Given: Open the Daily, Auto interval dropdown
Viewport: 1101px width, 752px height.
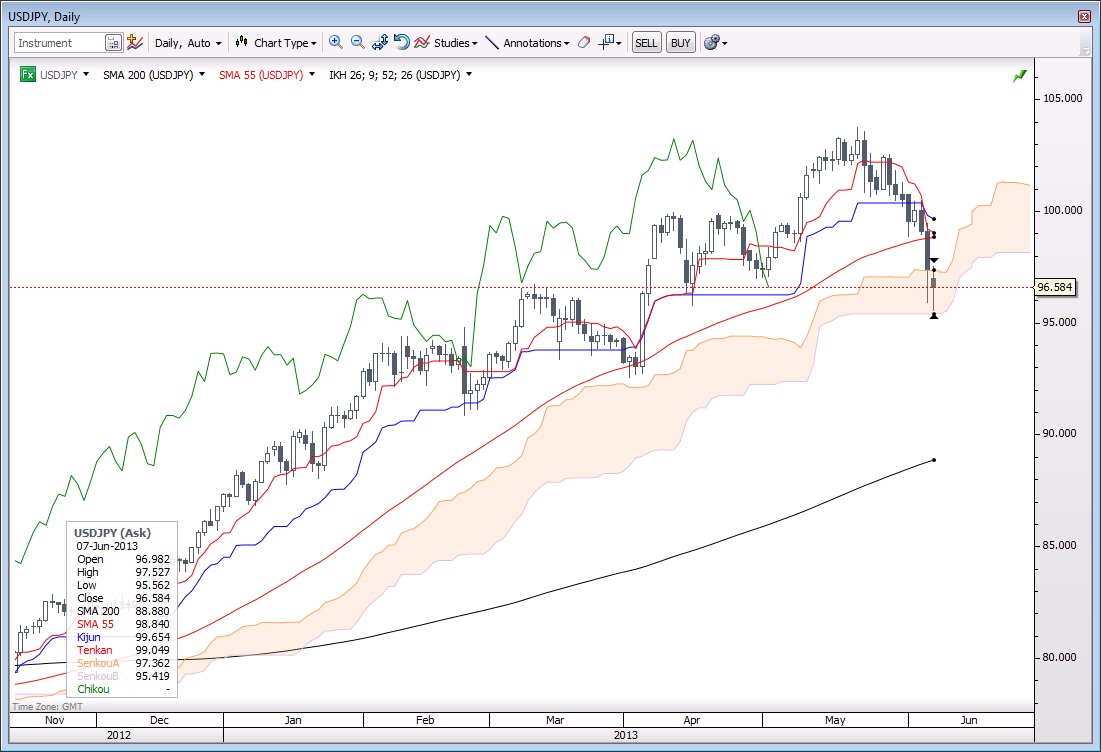Looking at the screenshot, I should [188, 43].
